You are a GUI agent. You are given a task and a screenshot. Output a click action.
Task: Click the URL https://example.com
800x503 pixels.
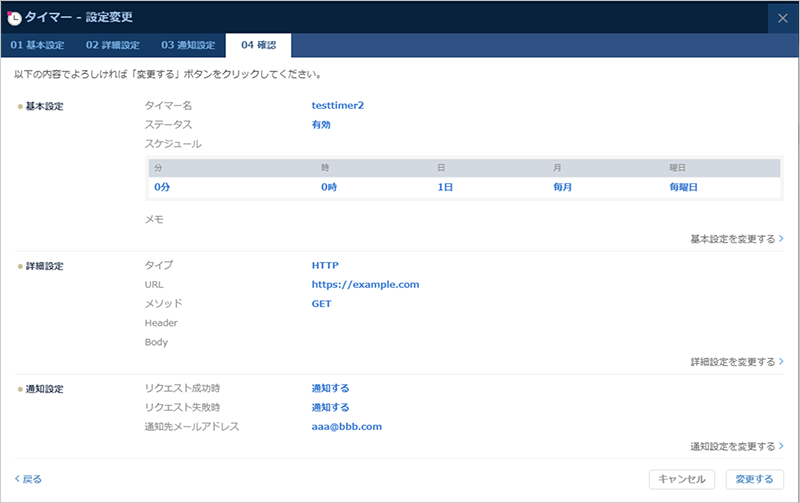[365, 285]
